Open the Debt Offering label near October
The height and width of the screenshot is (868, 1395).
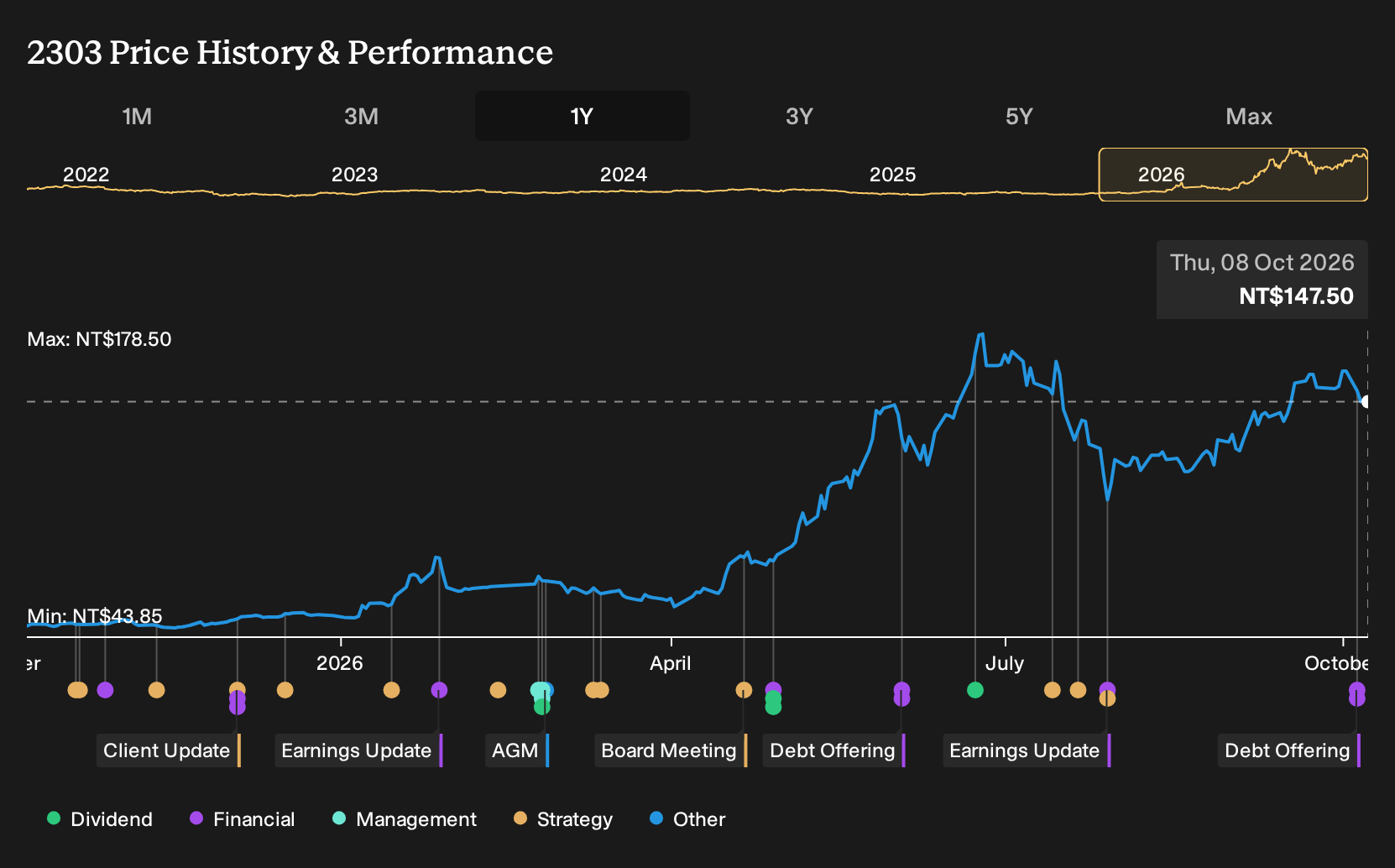[1288, 750]
